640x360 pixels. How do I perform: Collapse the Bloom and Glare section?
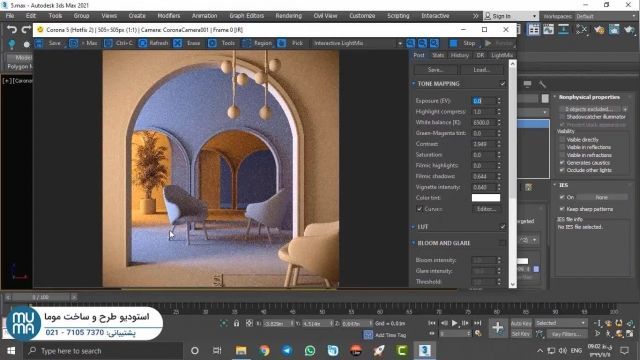pos(413,243)
